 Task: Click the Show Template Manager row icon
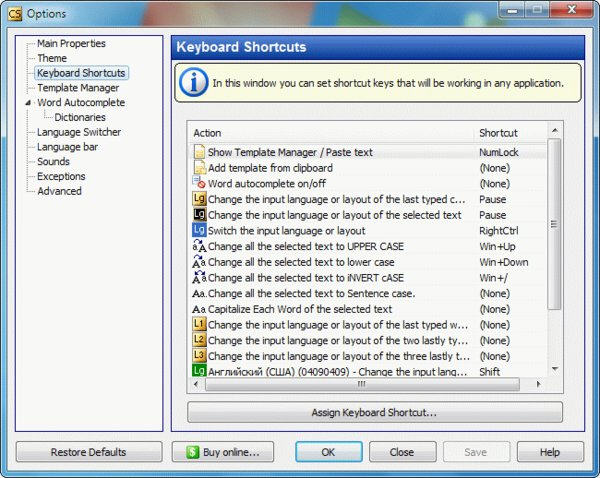click(199, 152)
